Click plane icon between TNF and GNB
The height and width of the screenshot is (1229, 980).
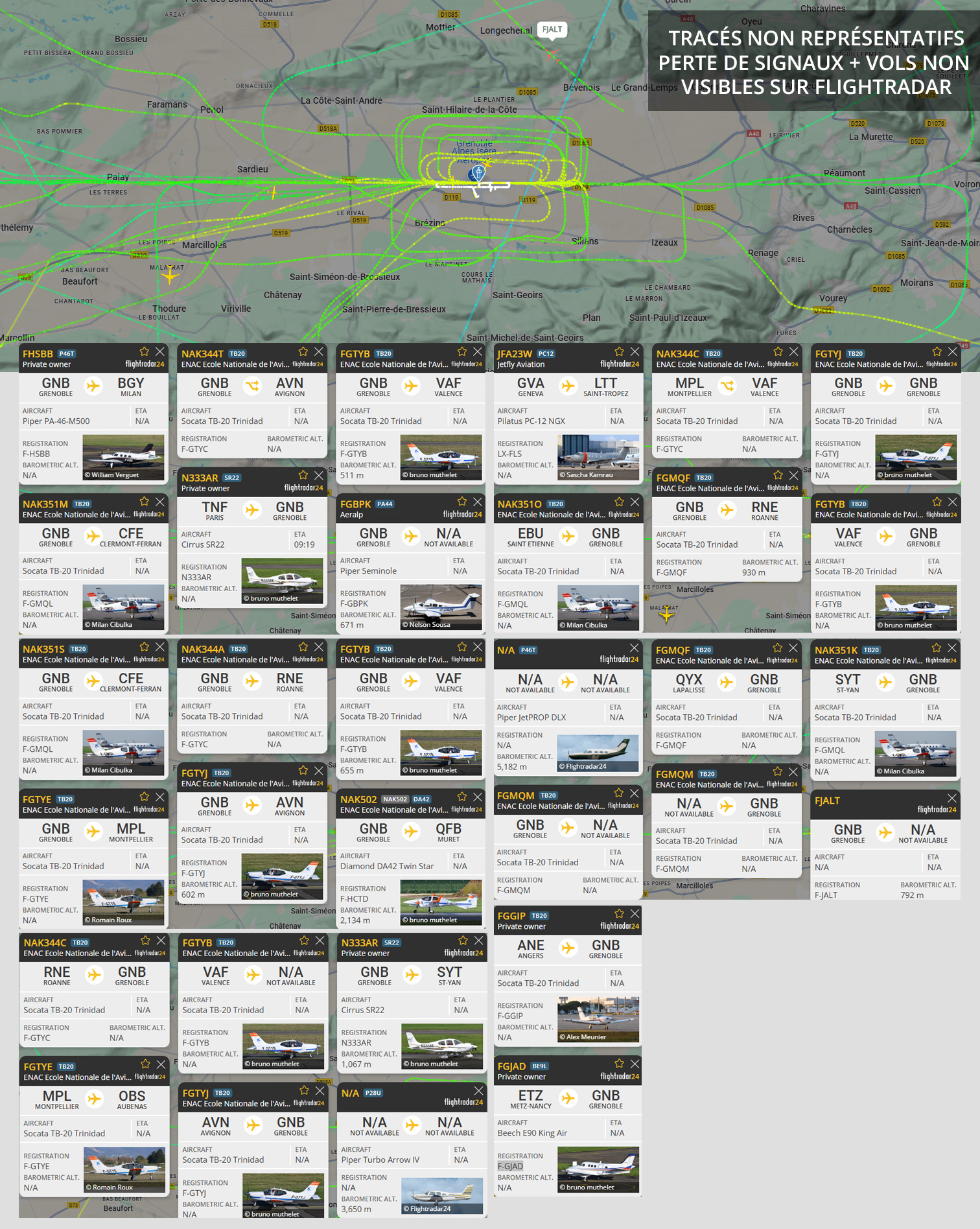(x=252, y=510)
